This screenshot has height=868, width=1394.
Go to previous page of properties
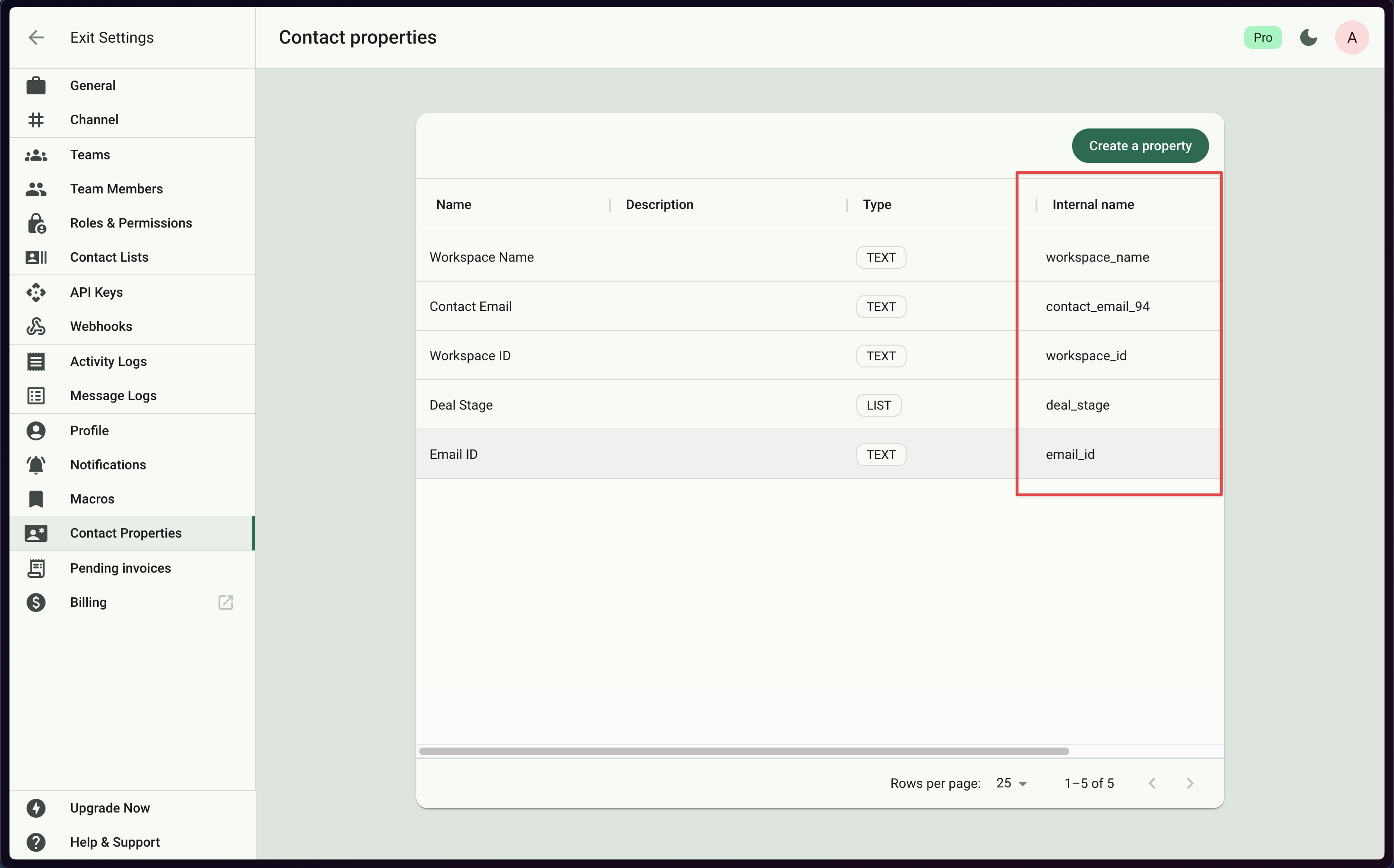tap(1152, 783)
